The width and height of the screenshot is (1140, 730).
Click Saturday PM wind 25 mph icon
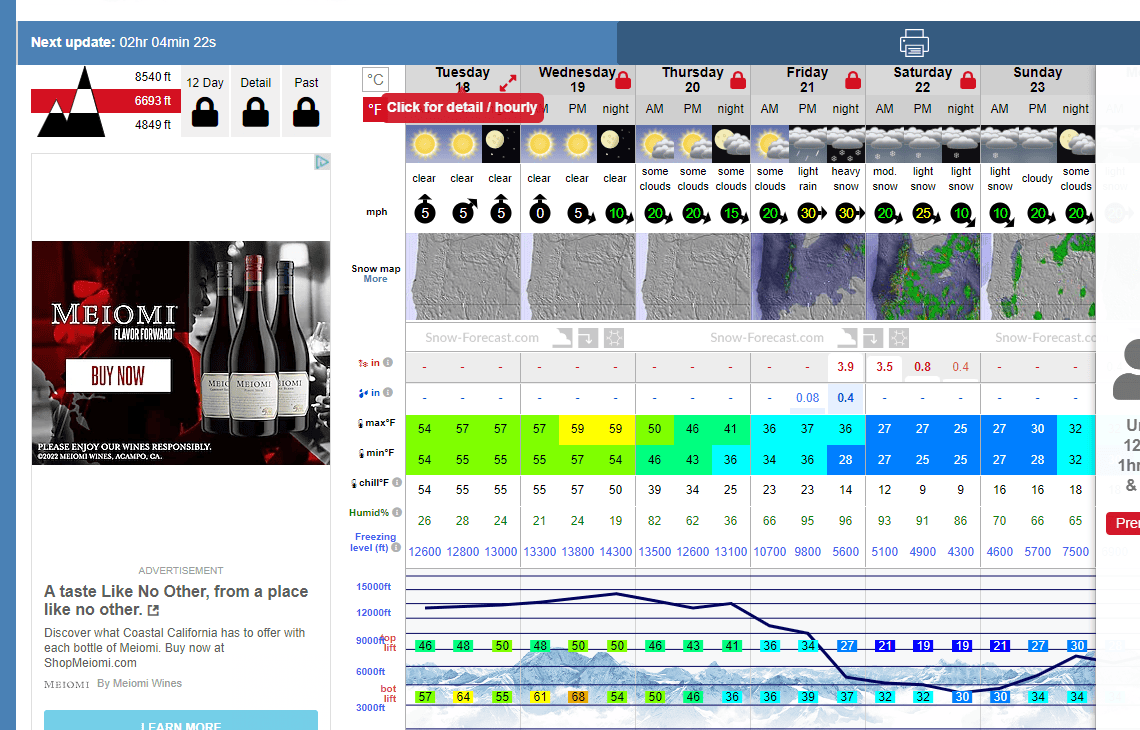tap(926, 214)
